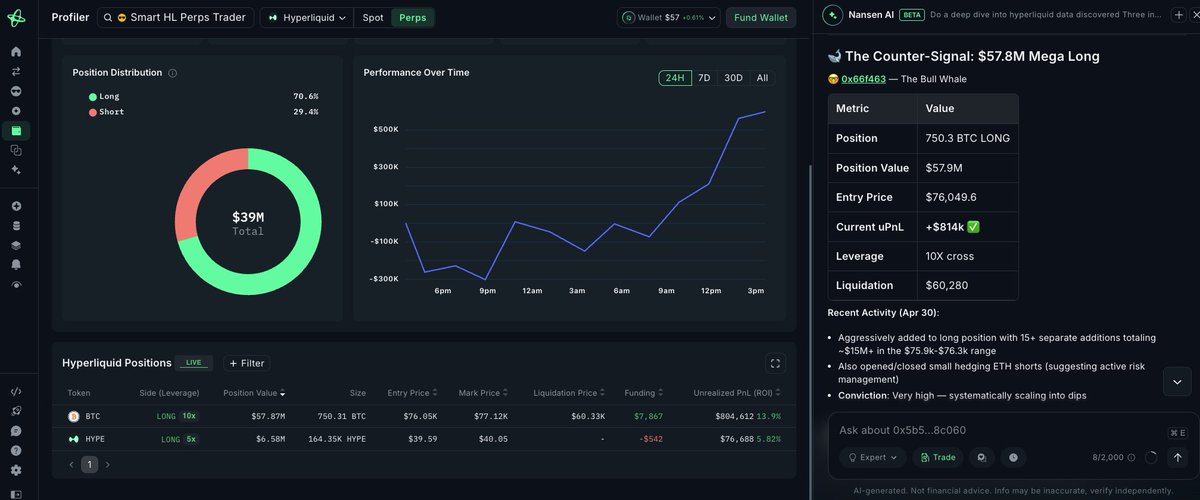Select the Perps tab
This screenshot has height=500, width=1200.
point(412,18)
